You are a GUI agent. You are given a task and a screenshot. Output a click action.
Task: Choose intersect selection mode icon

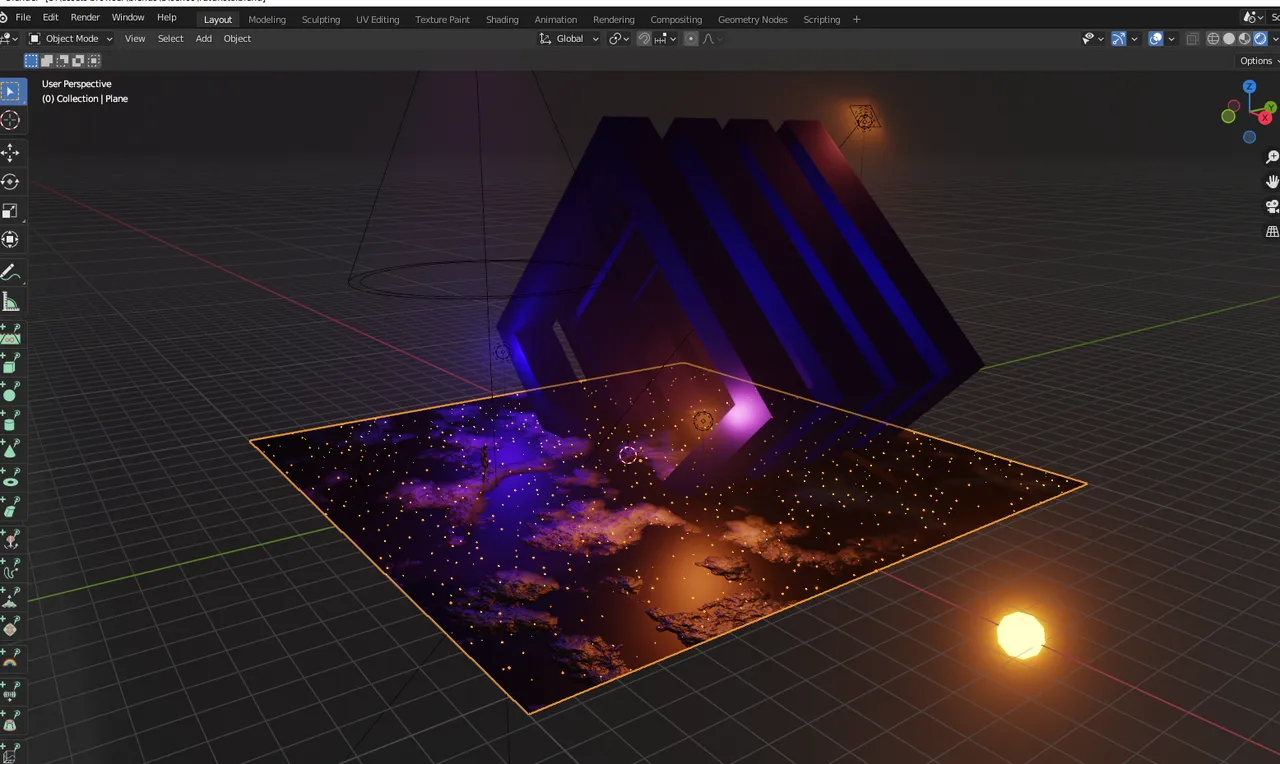click(x=93, y=61)
